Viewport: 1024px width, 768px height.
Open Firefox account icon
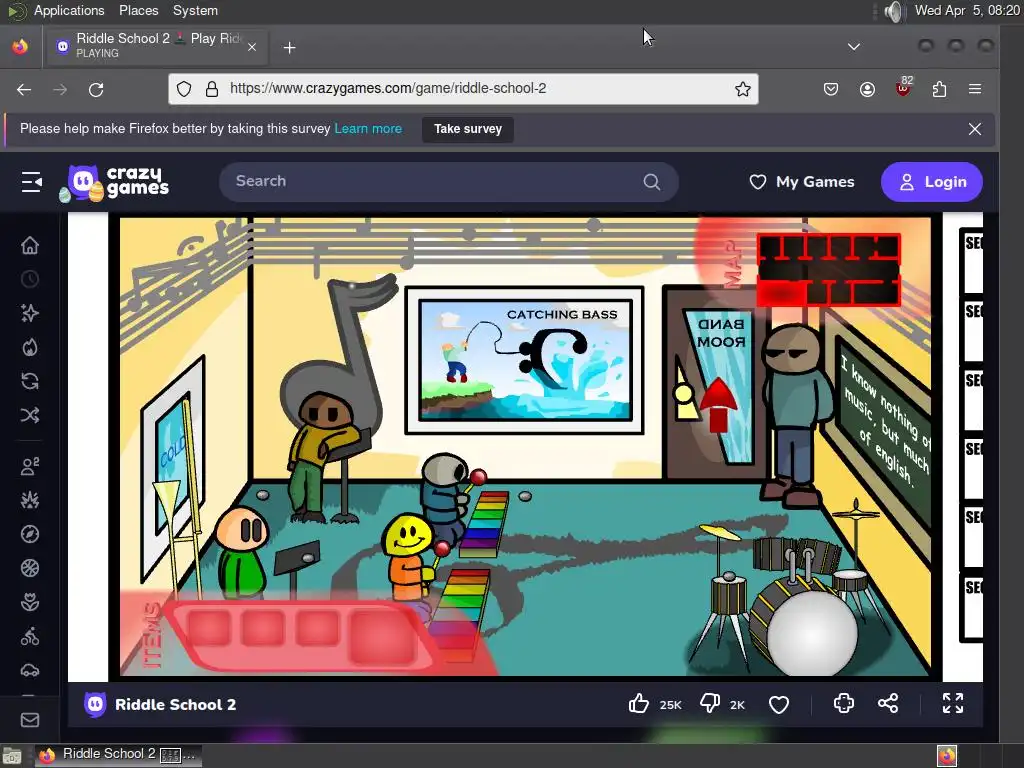[x=867, y=89]
